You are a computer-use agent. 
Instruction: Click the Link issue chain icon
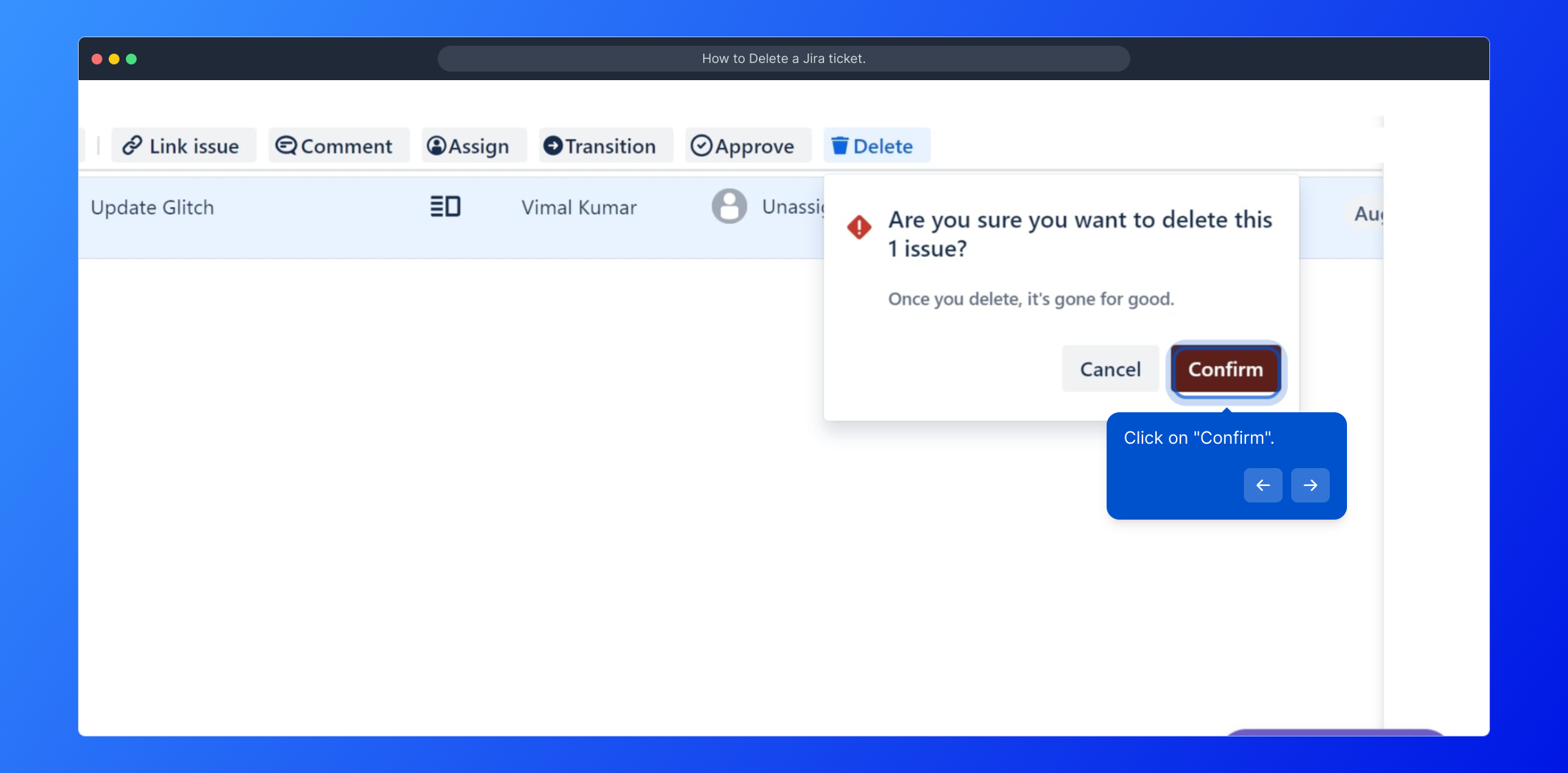point(132,146)
